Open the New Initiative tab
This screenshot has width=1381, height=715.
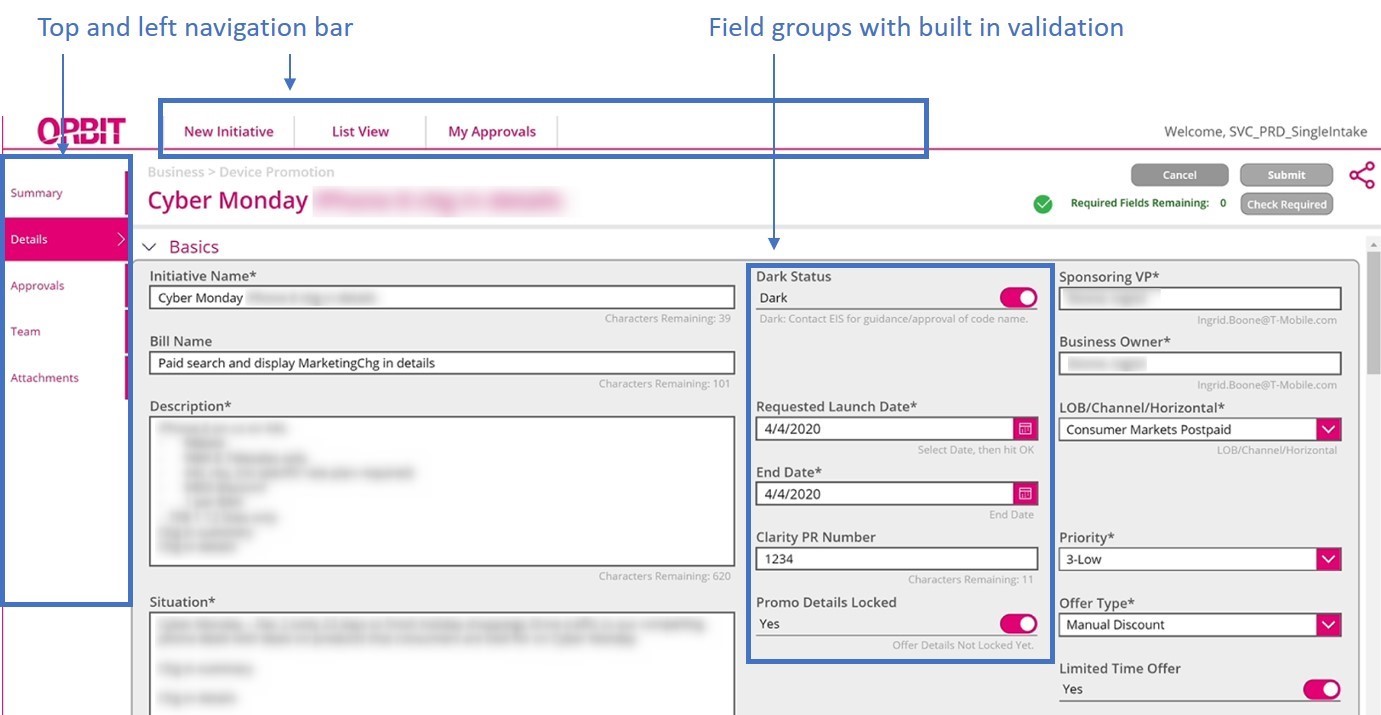point(228,131)
